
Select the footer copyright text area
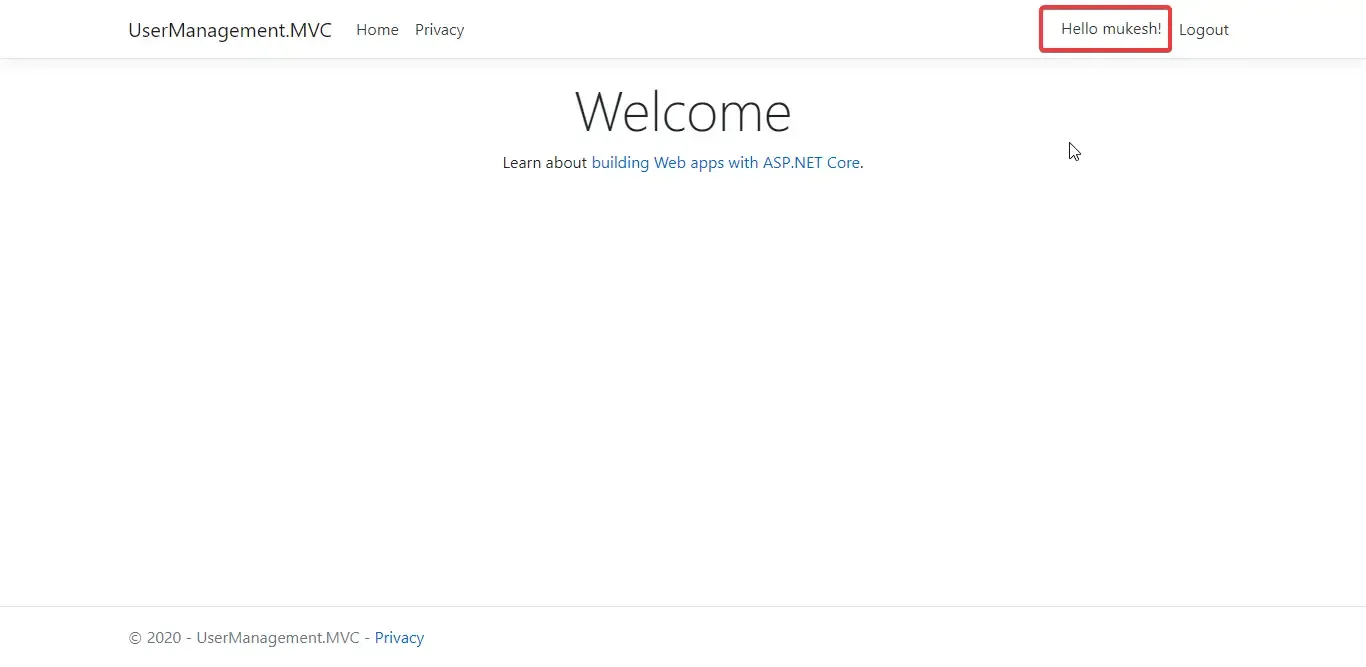pos(244,637)
